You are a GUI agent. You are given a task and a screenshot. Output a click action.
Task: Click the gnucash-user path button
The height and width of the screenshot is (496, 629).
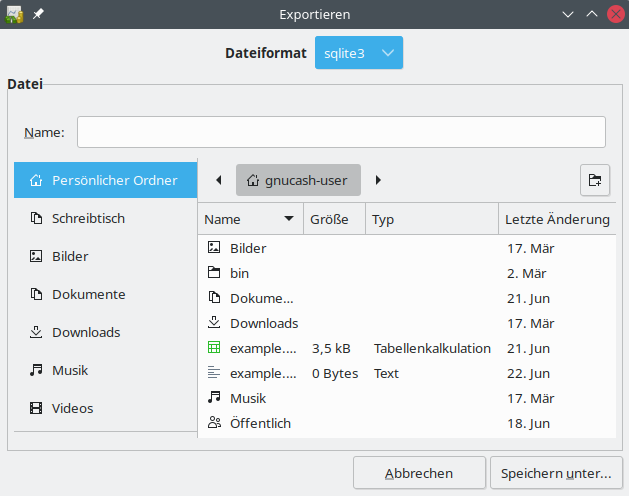(298, 180)
